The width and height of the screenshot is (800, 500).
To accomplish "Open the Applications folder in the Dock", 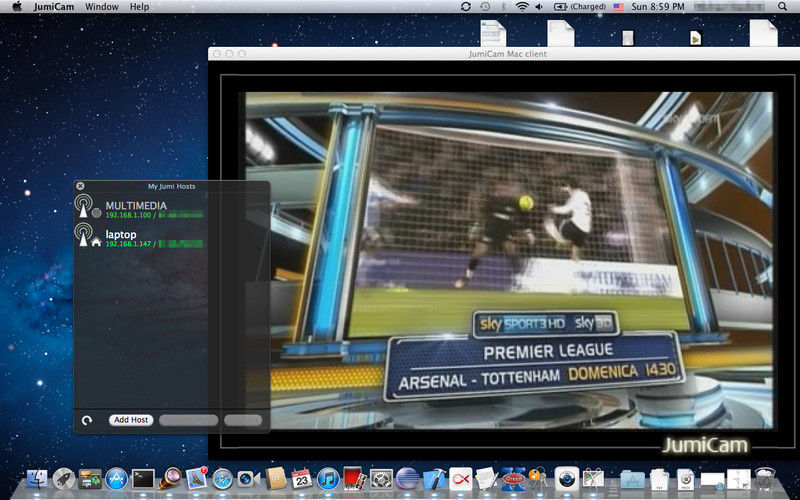I will click(633, 480).
